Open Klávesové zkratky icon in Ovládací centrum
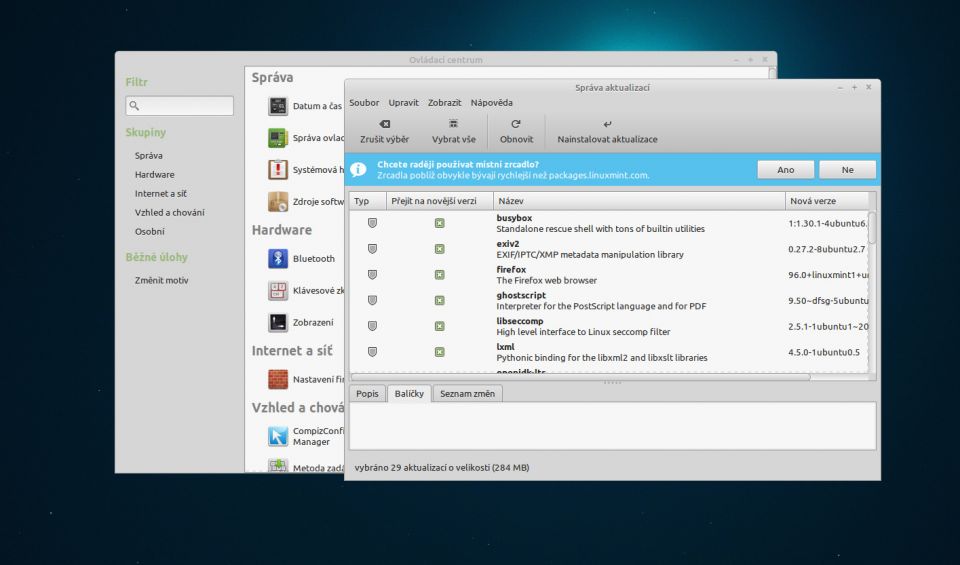This screenshot has height=565, width=960. click(x=278, y=290)
